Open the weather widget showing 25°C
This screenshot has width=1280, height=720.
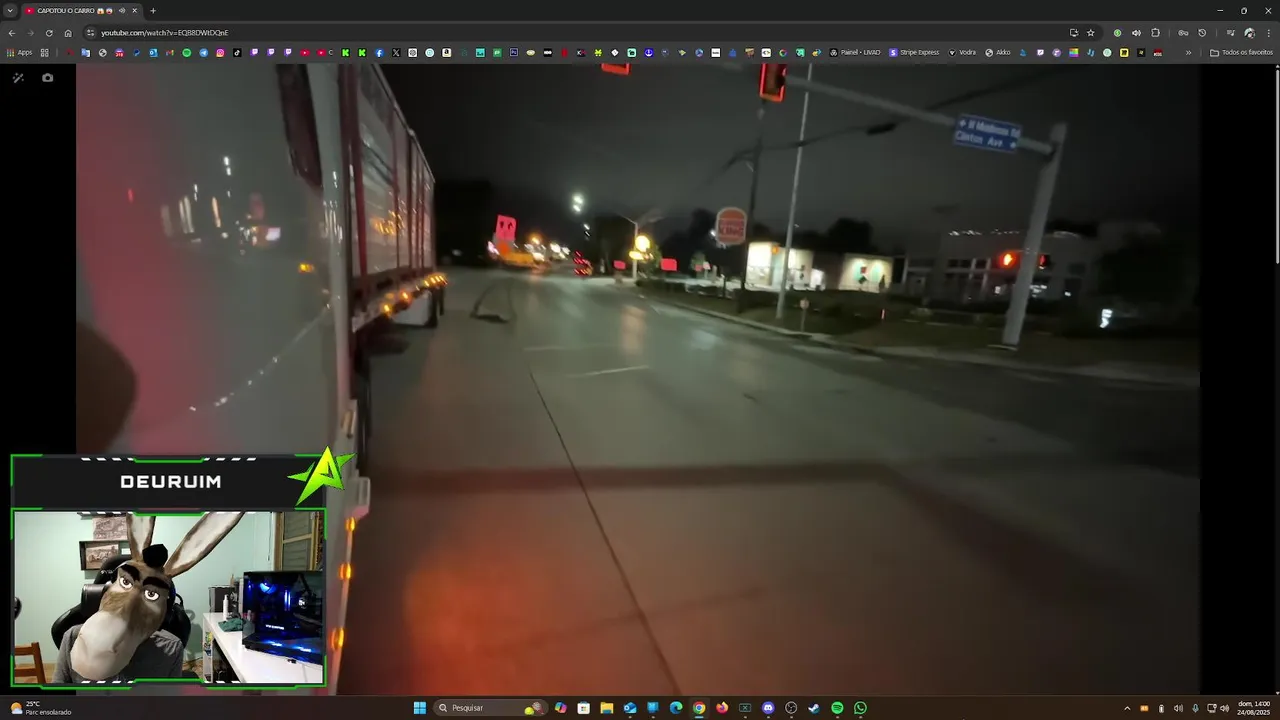(41, 708)
